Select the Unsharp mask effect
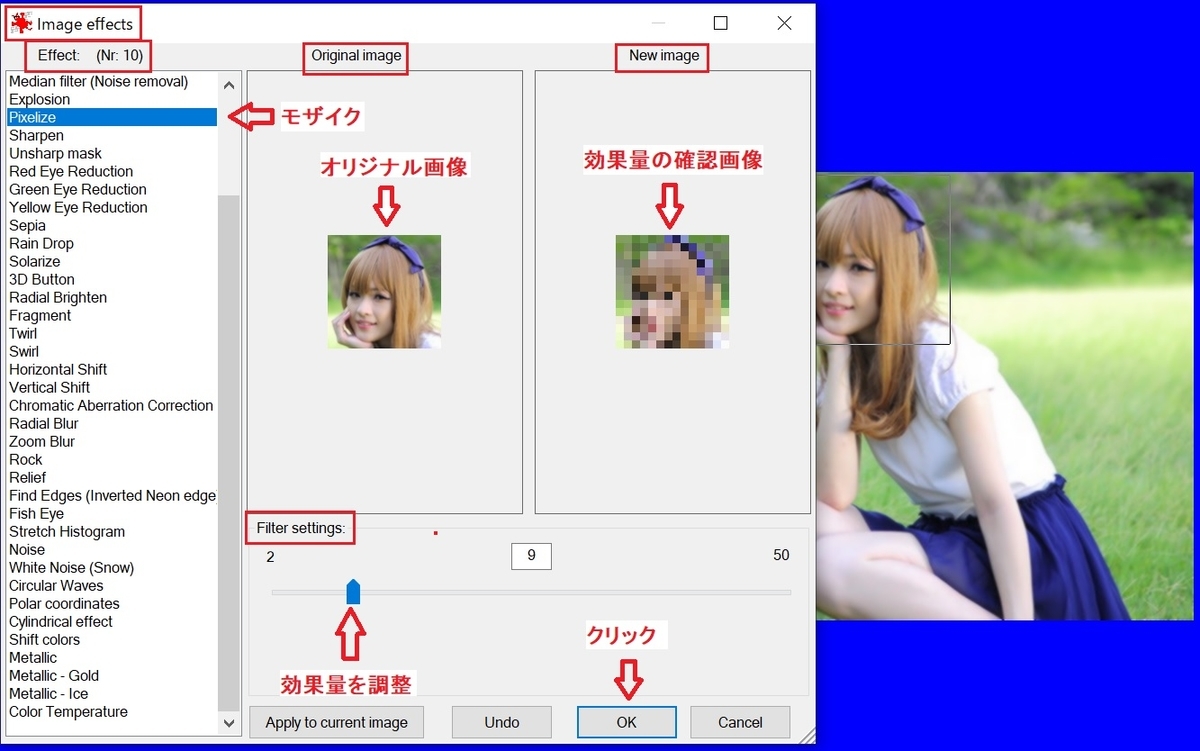 click(x=55, y=153)
